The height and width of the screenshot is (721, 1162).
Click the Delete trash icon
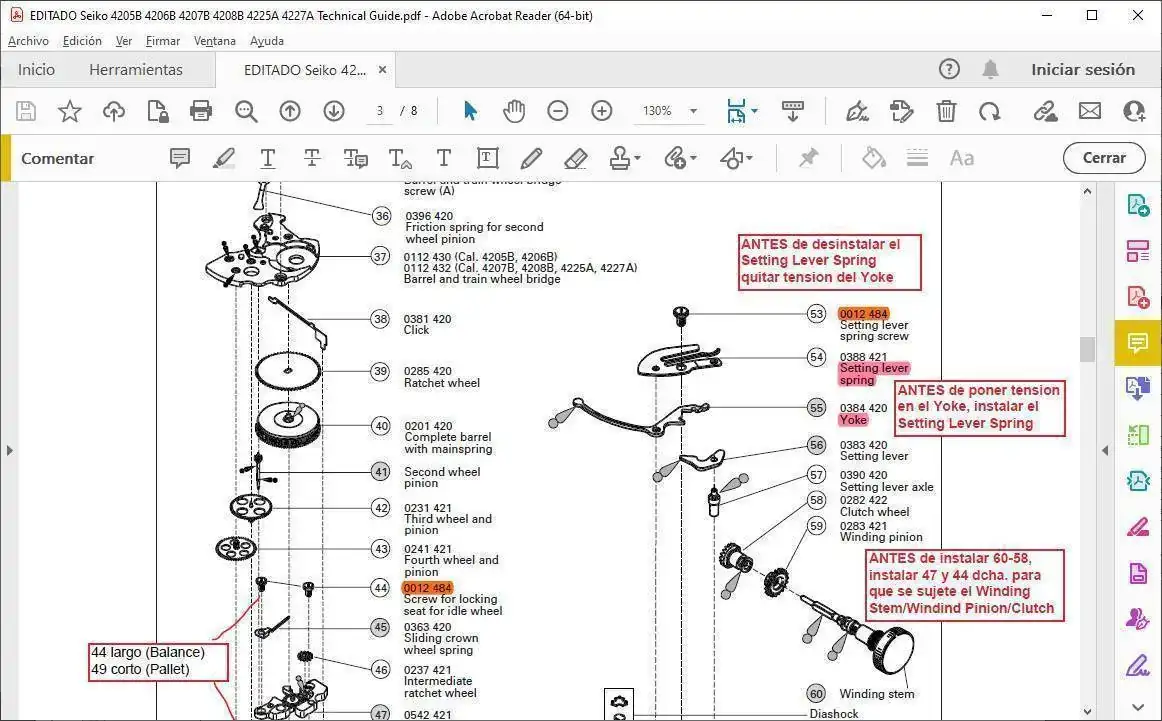point(946,111)
